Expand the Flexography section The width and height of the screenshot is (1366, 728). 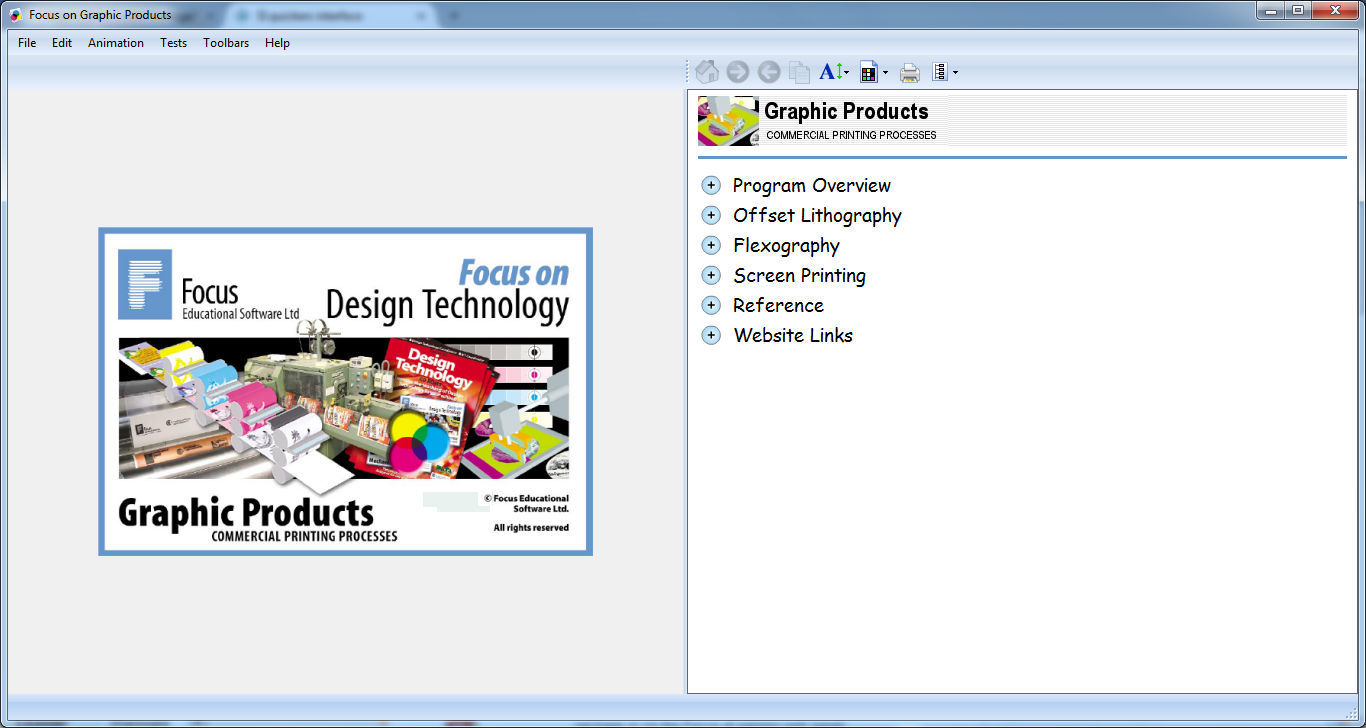click(x=711, y=245)
